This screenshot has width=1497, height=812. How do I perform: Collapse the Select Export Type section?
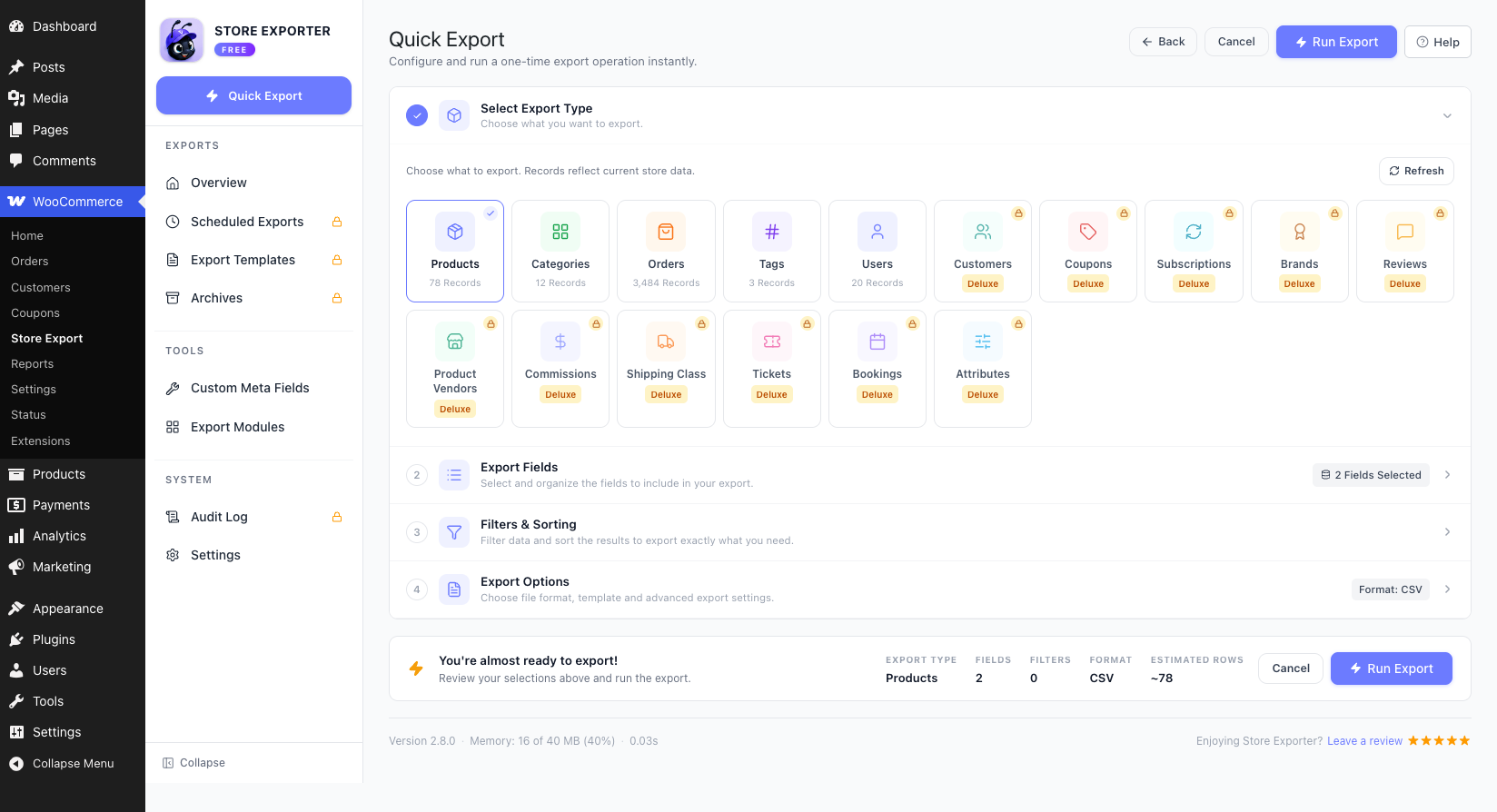tap(1447, 115)
